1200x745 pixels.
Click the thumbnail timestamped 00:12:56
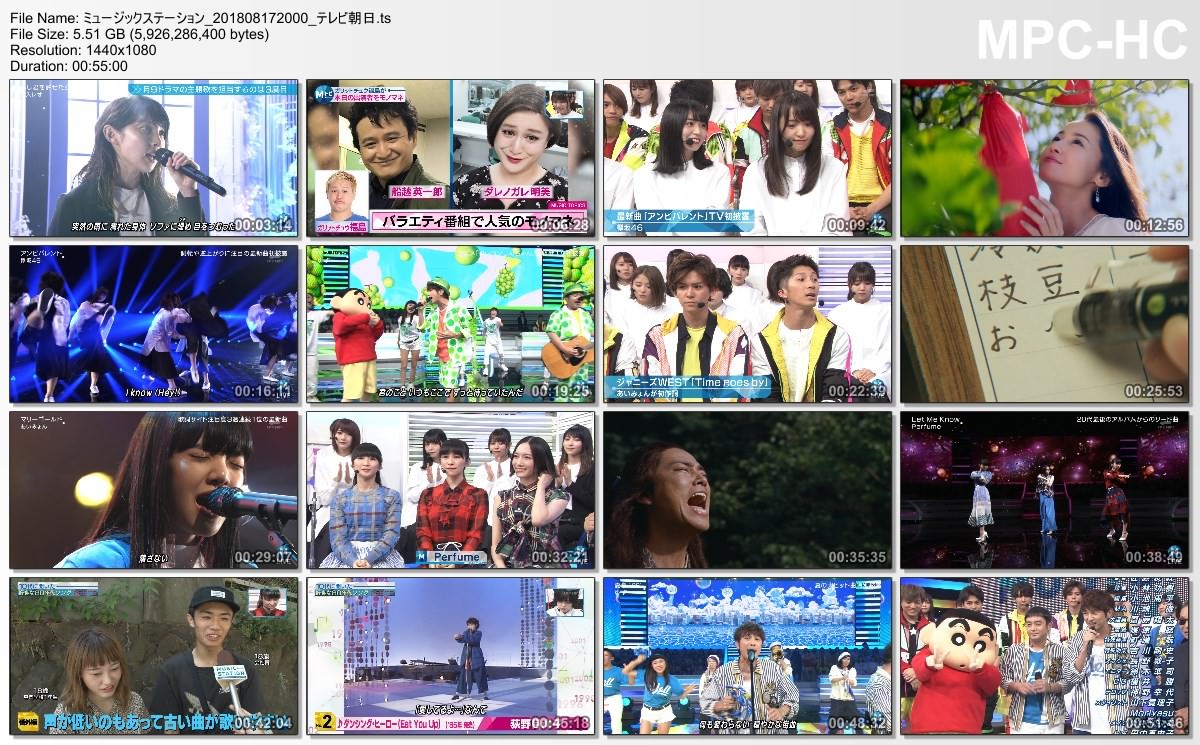1044,158
